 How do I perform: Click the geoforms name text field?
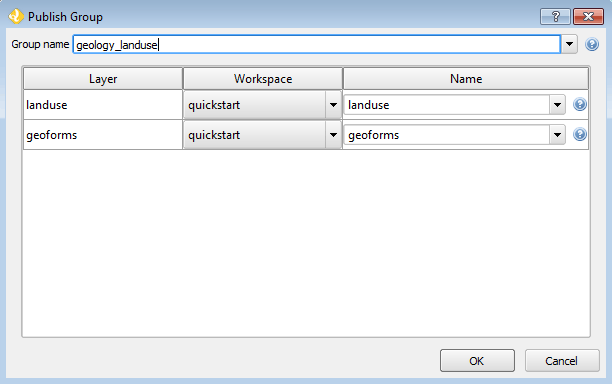447,135
